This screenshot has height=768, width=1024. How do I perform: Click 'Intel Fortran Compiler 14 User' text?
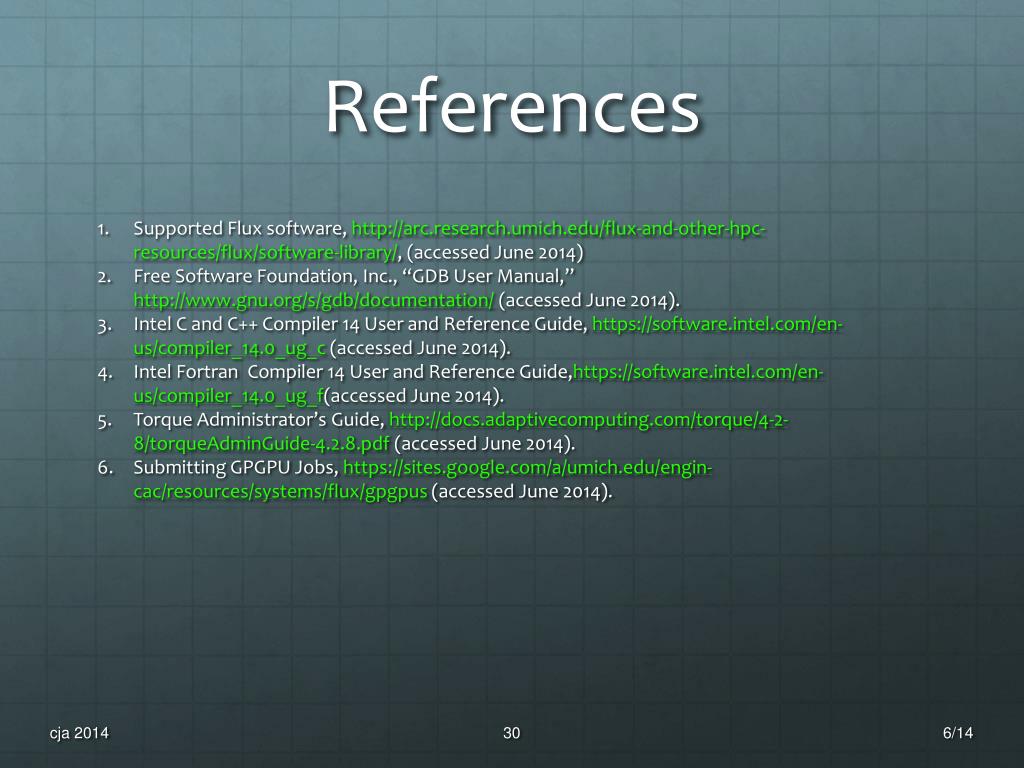click(260, 372)
